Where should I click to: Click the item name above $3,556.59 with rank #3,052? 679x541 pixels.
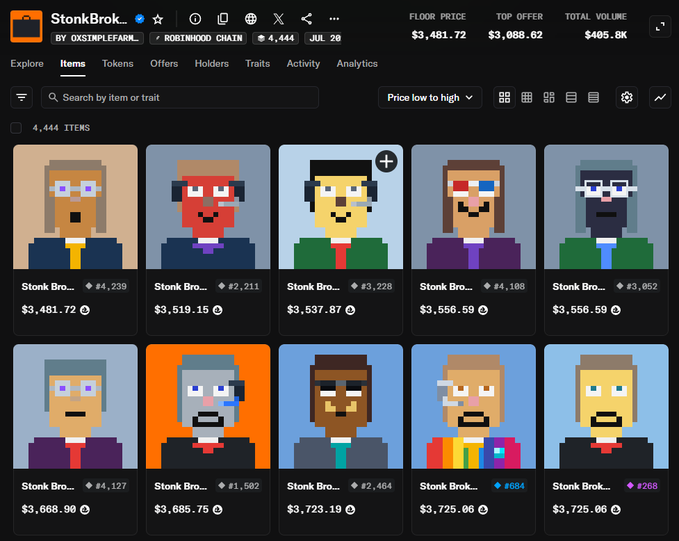tap(579, 286)
